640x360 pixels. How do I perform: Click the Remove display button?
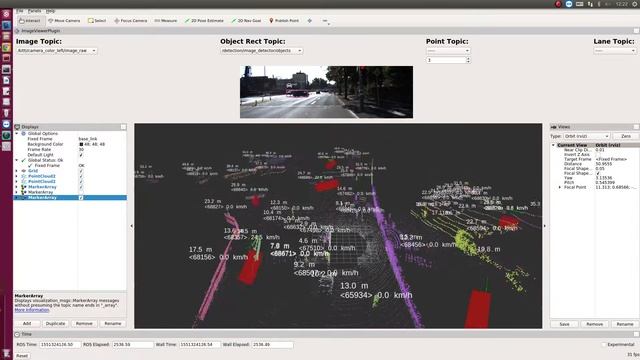84,323
